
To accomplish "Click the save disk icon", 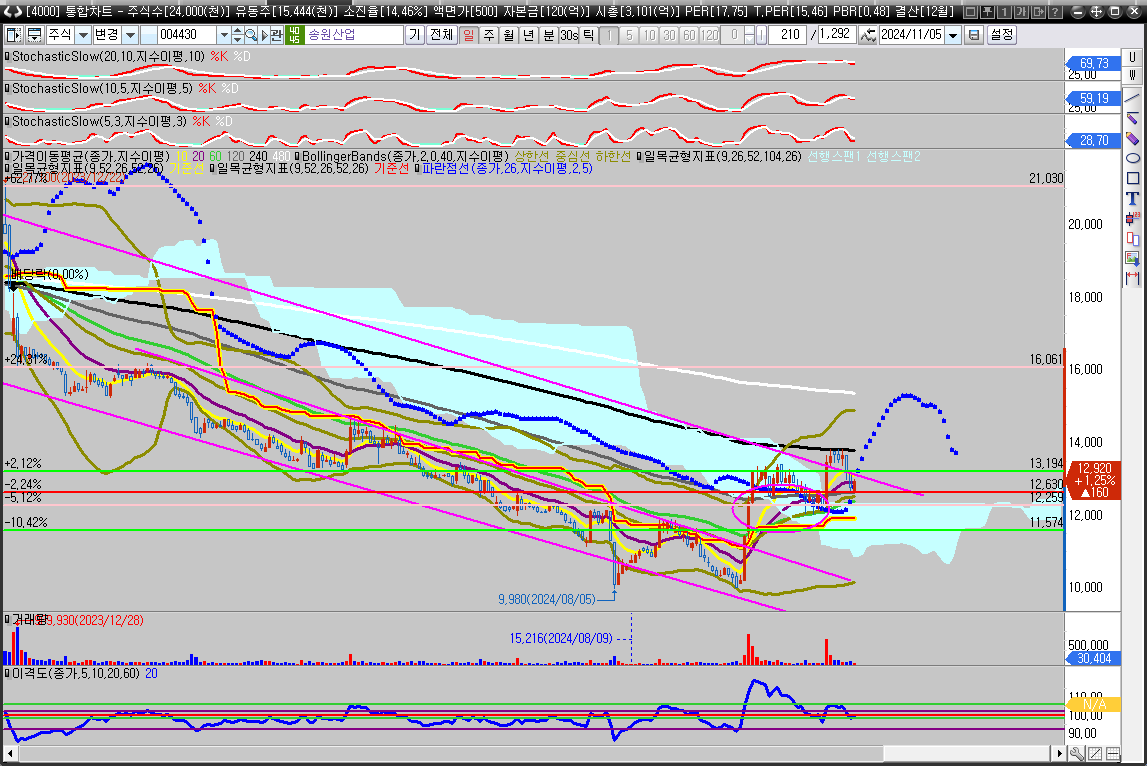I will point(974,34).
